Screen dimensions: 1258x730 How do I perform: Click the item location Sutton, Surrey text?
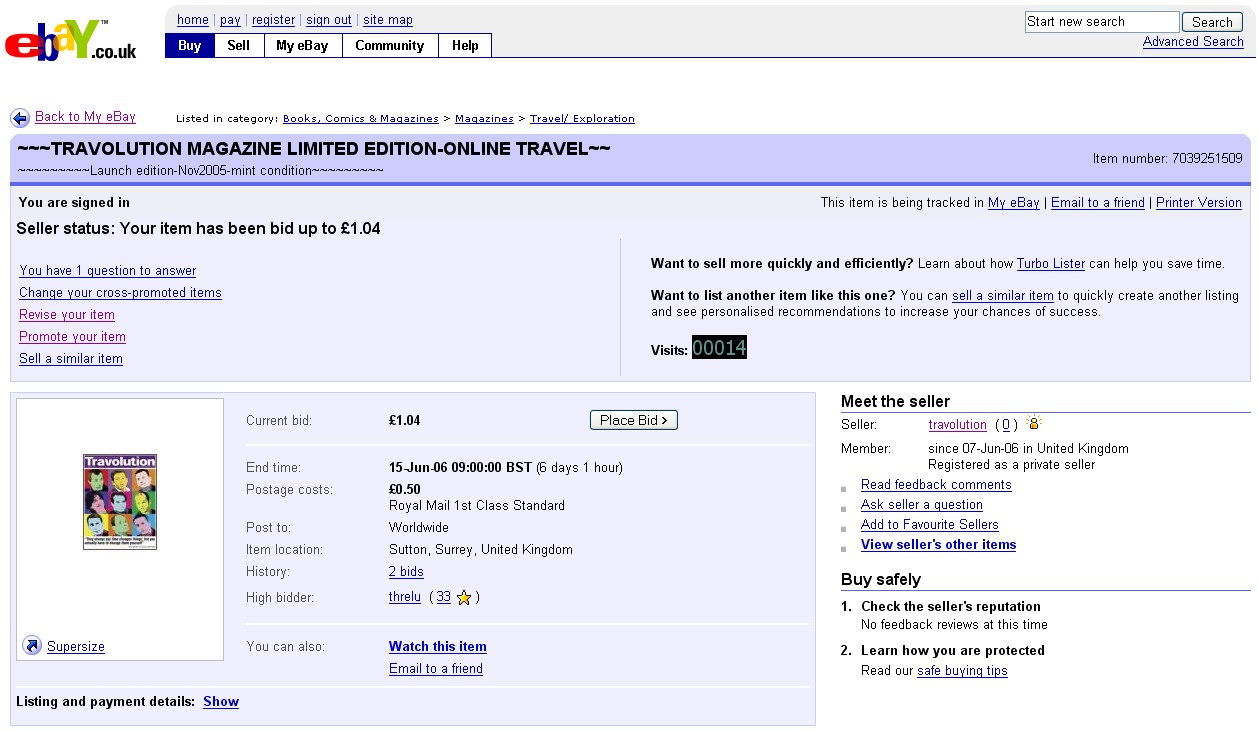pos(481,550)
